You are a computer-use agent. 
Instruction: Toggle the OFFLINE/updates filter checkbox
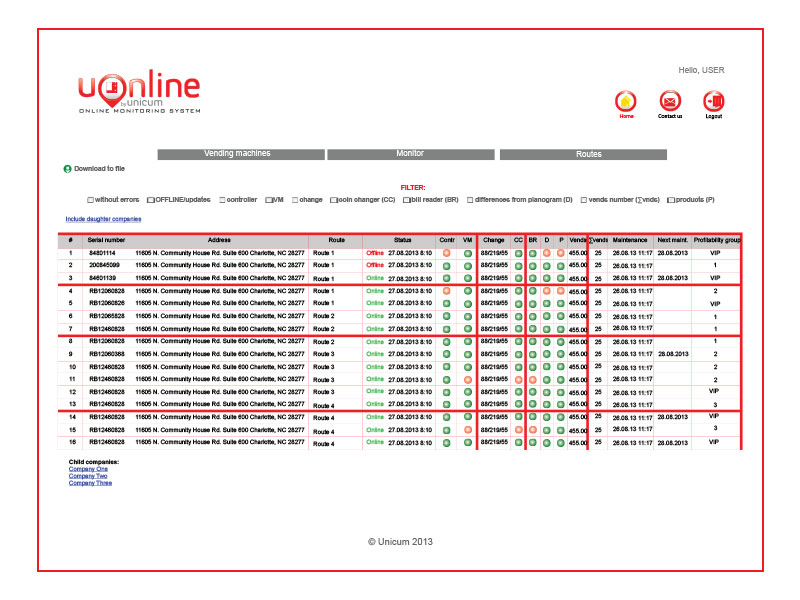tap(150, 200)
